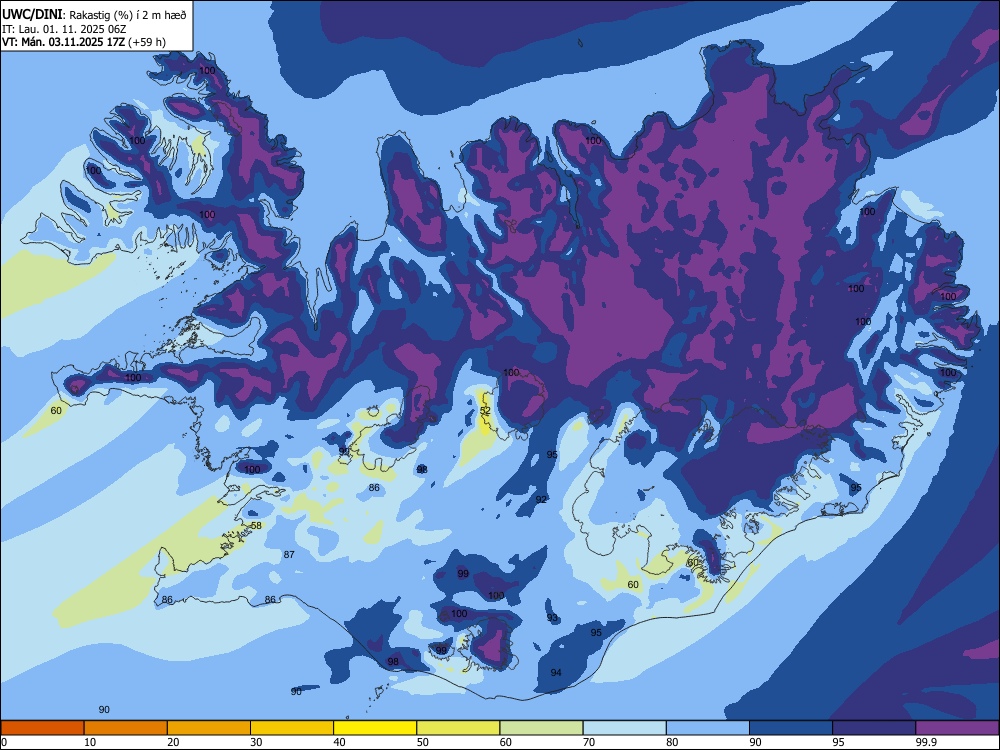The height and width of the screenshot is (750, 1000).
Task: Click the "UWC/DINI" title text
Action: tap(32, 15)
